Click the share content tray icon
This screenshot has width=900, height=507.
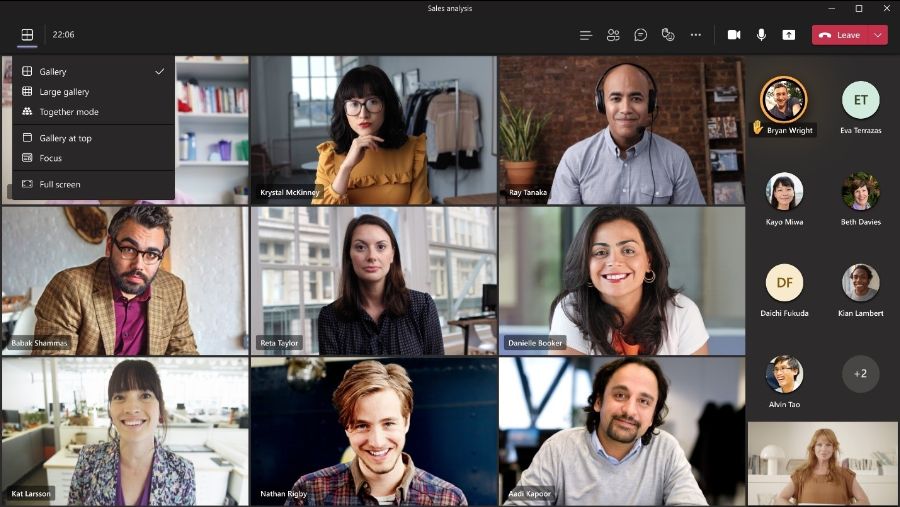click(x=789, y=35)
